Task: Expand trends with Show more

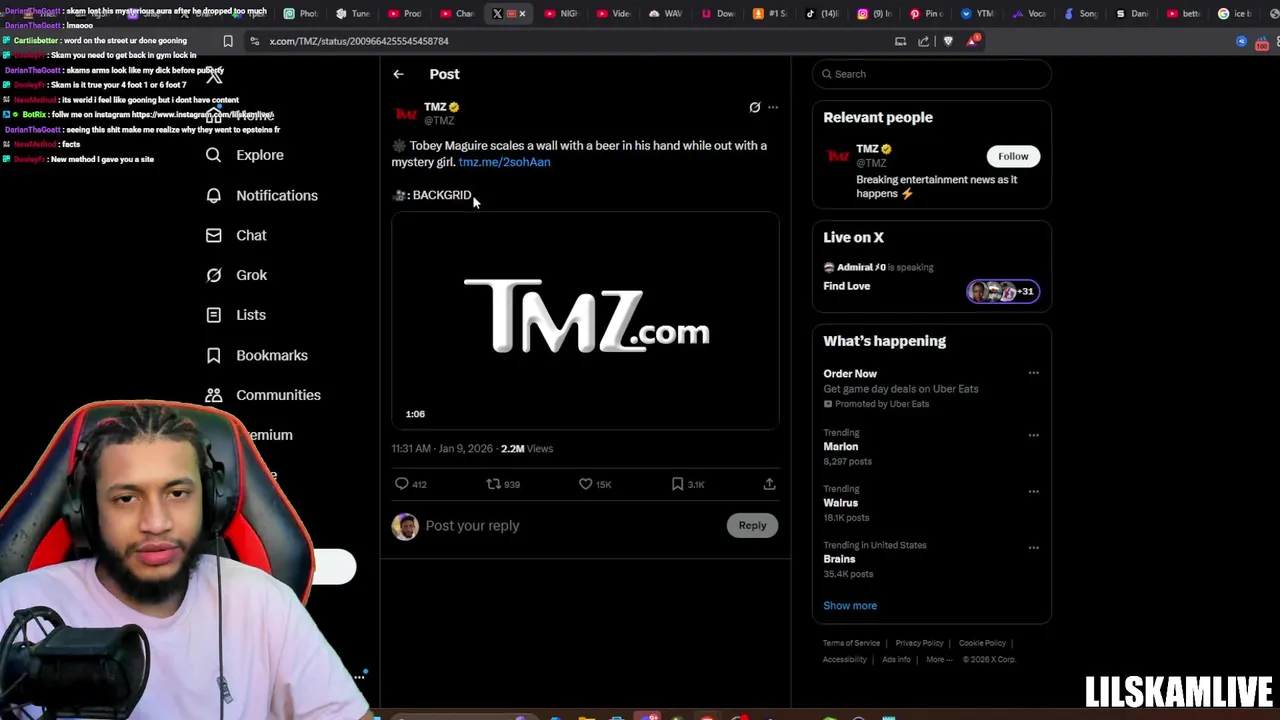Action: coord(850,606)
